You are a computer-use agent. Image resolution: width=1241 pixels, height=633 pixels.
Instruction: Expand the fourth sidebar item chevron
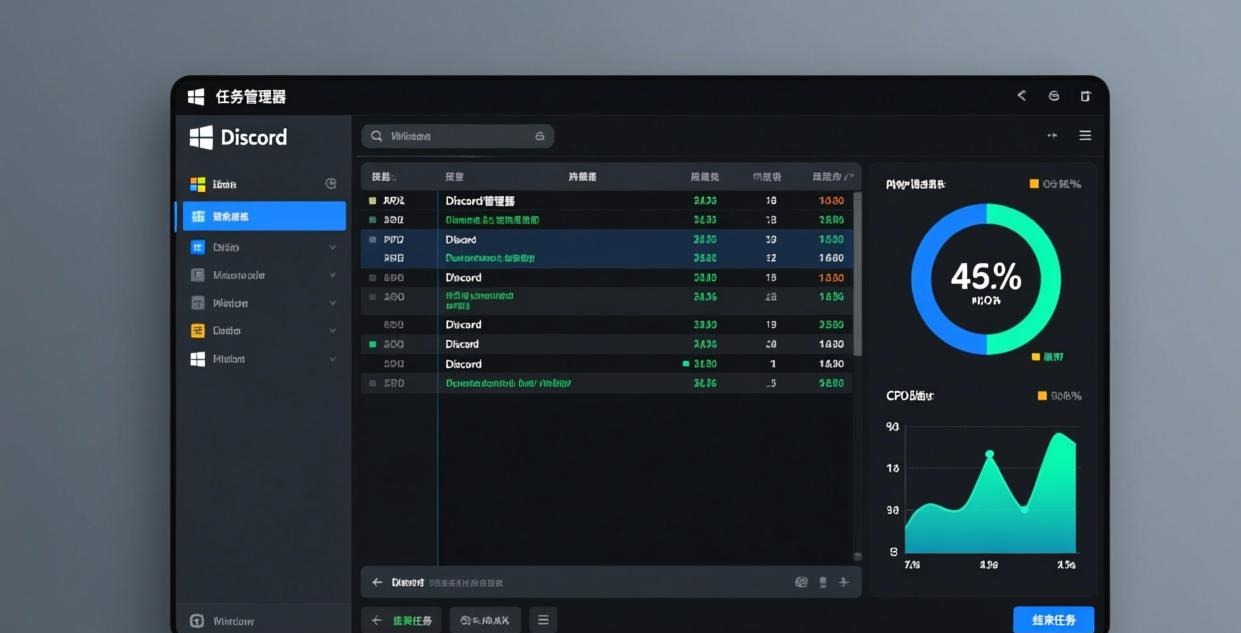(332, 275)
